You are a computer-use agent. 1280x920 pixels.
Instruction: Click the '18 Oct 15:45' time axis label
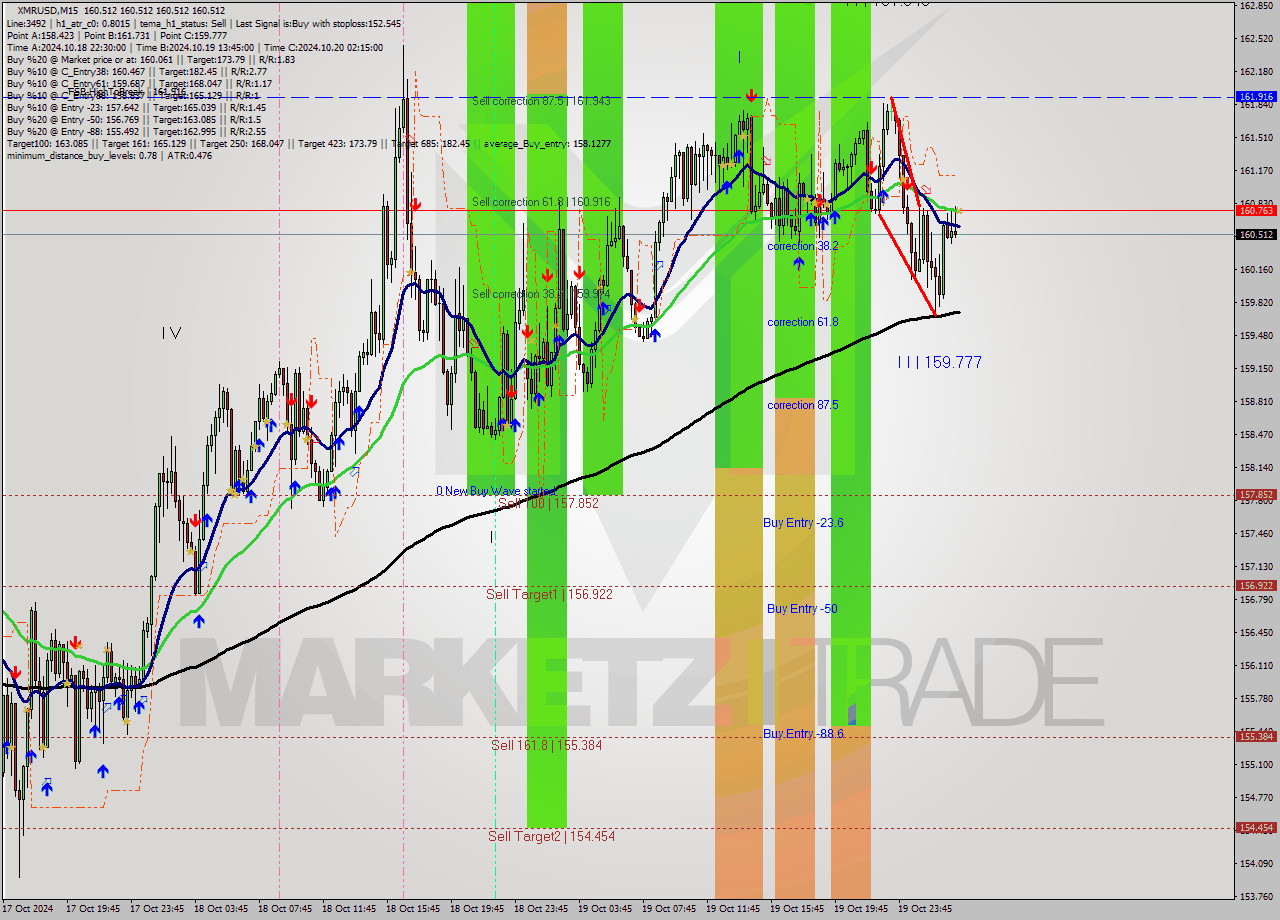[413, 909]
